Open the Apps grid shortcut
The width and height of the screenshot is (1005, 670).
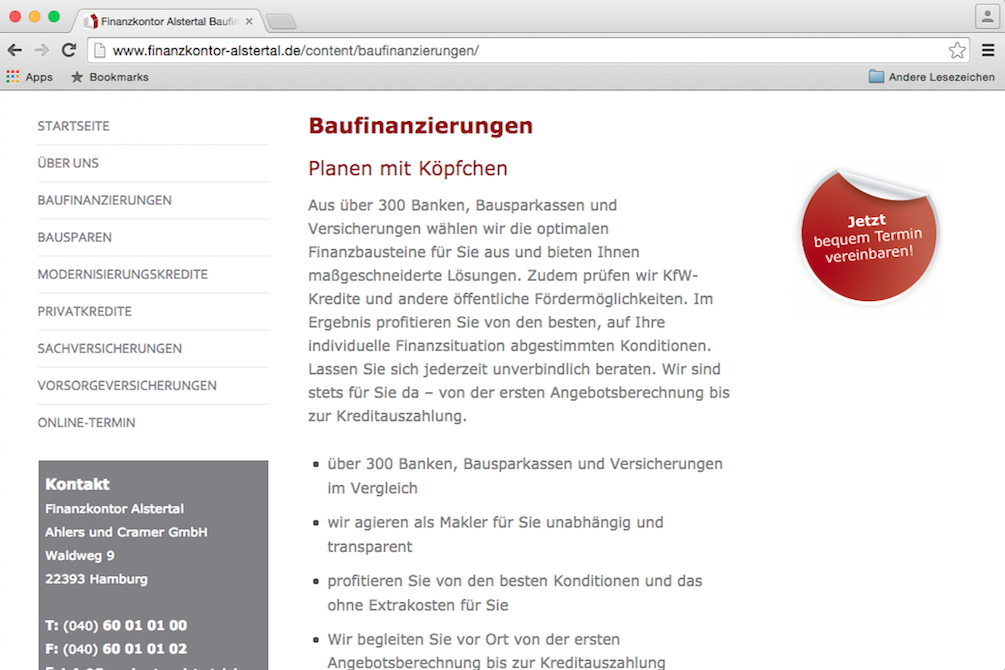click(x=29, y=77)
